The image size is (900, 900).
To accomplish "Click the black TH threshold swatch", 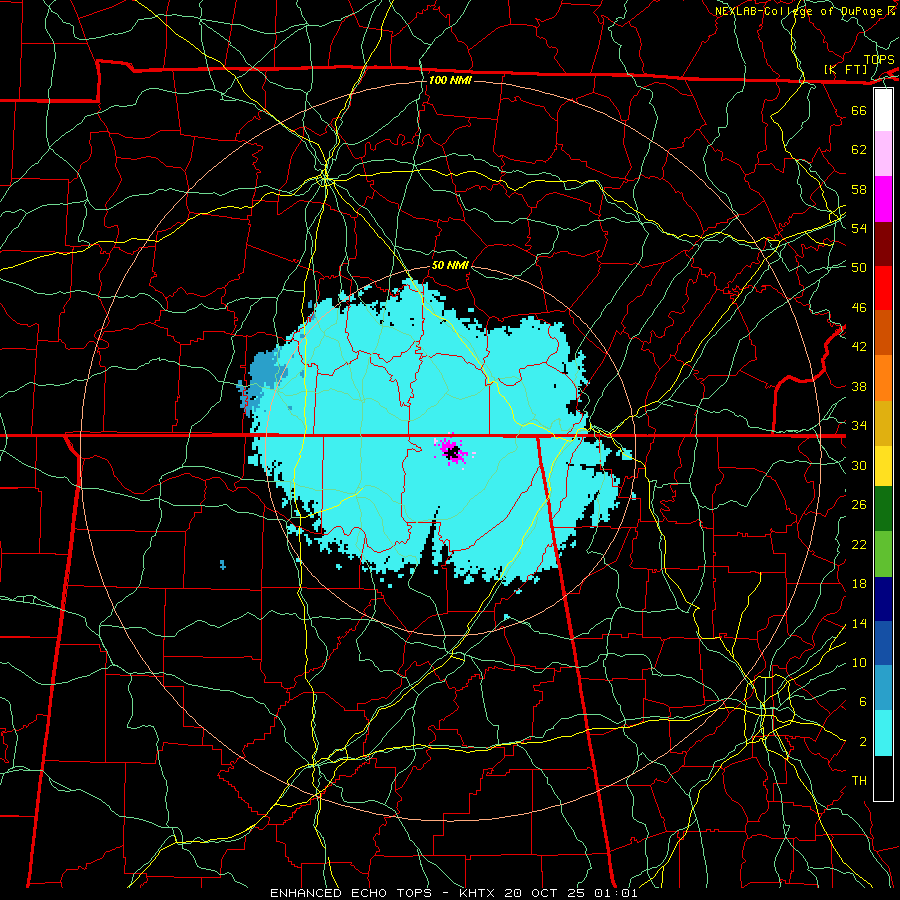I will [x=883, y=778].
